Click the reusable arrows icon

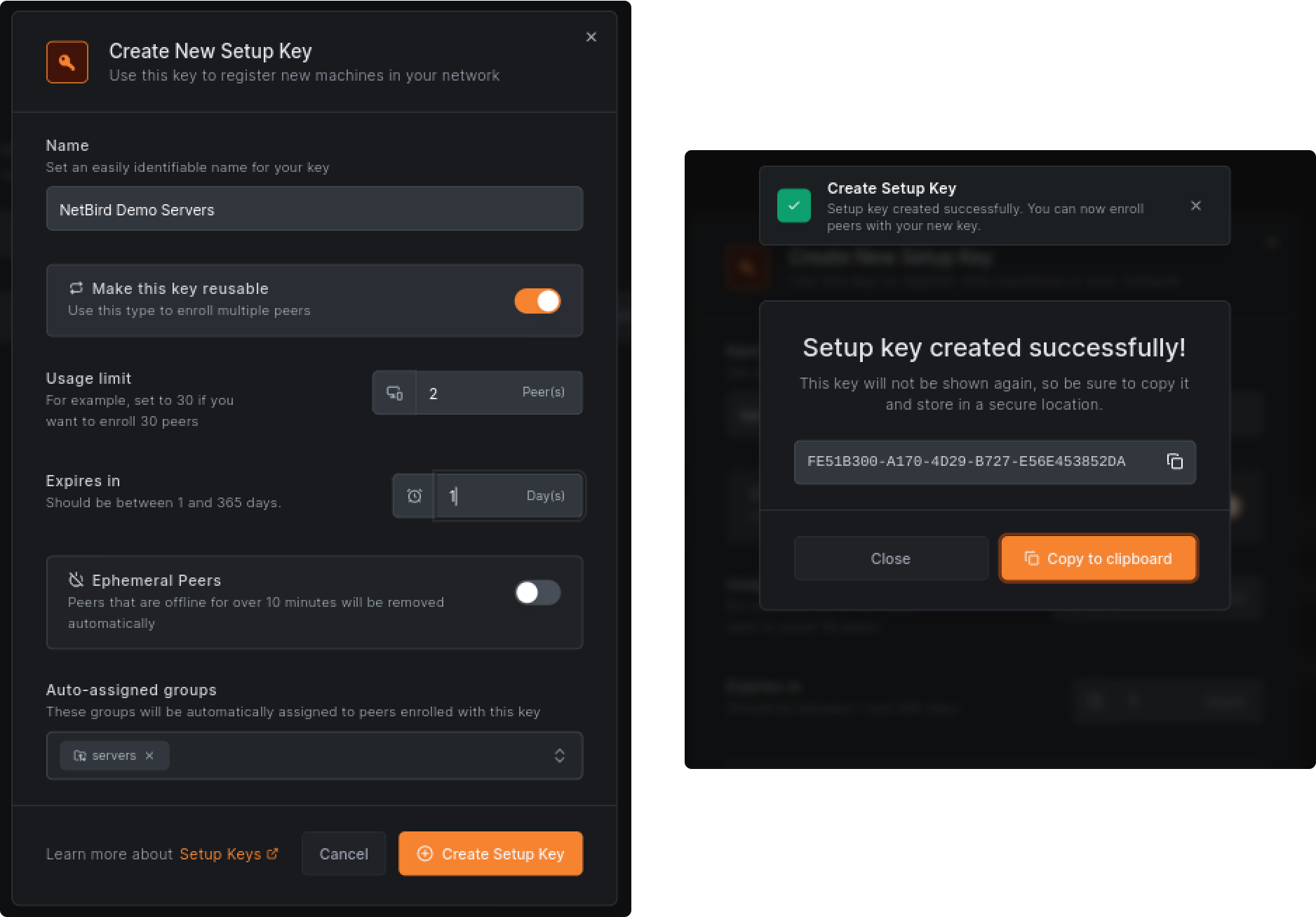click(76, 288)
